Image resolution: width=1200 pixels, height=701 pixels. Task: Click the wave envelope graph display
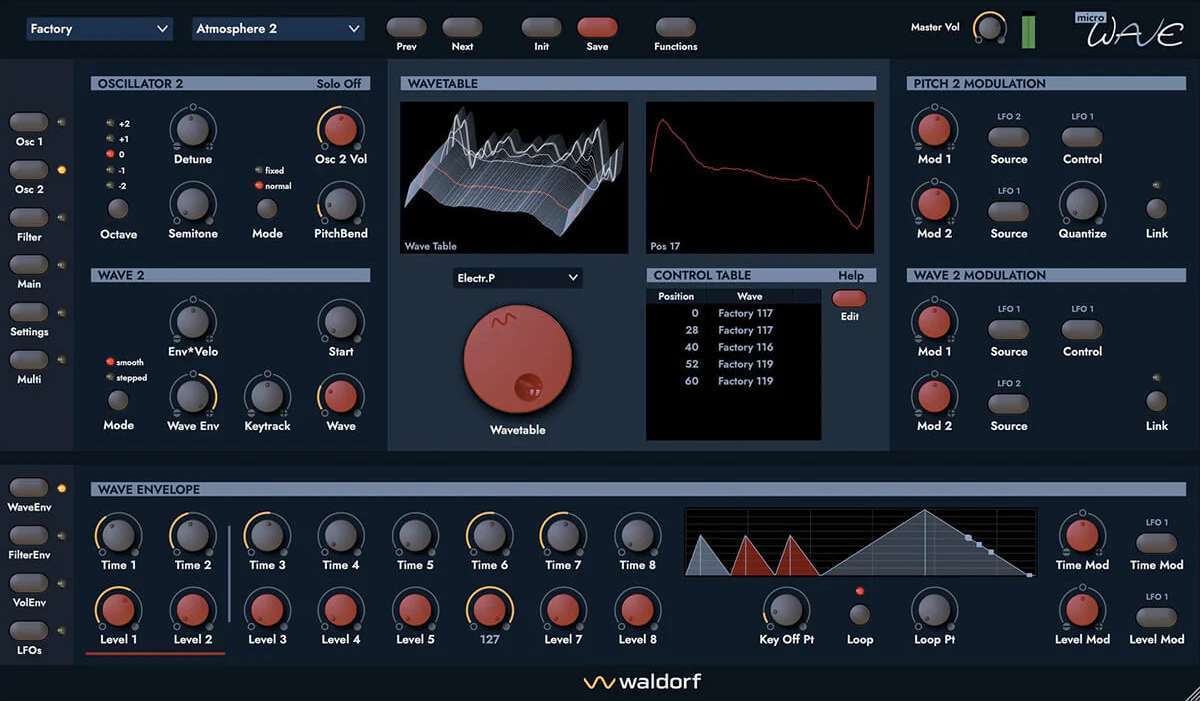tap(860, 543)
